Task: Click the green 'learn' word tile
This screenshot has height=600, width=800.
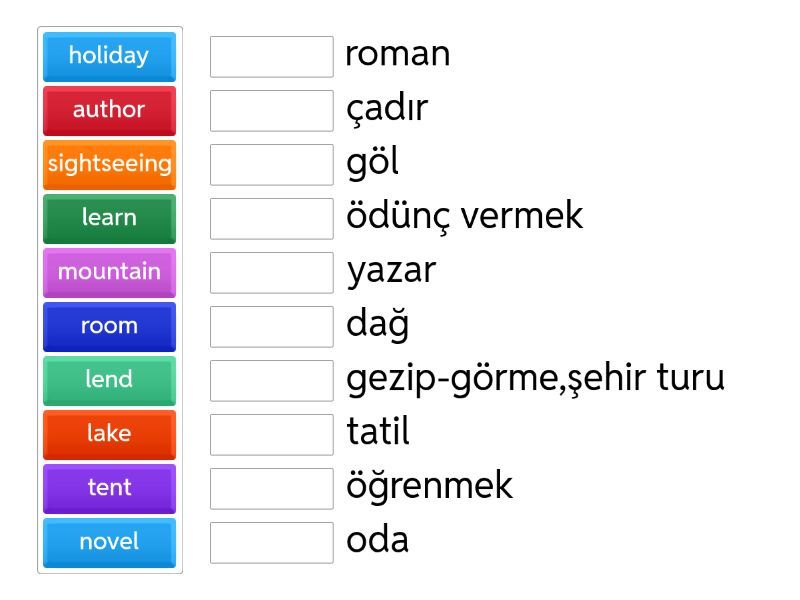Action: coord(109,218)
